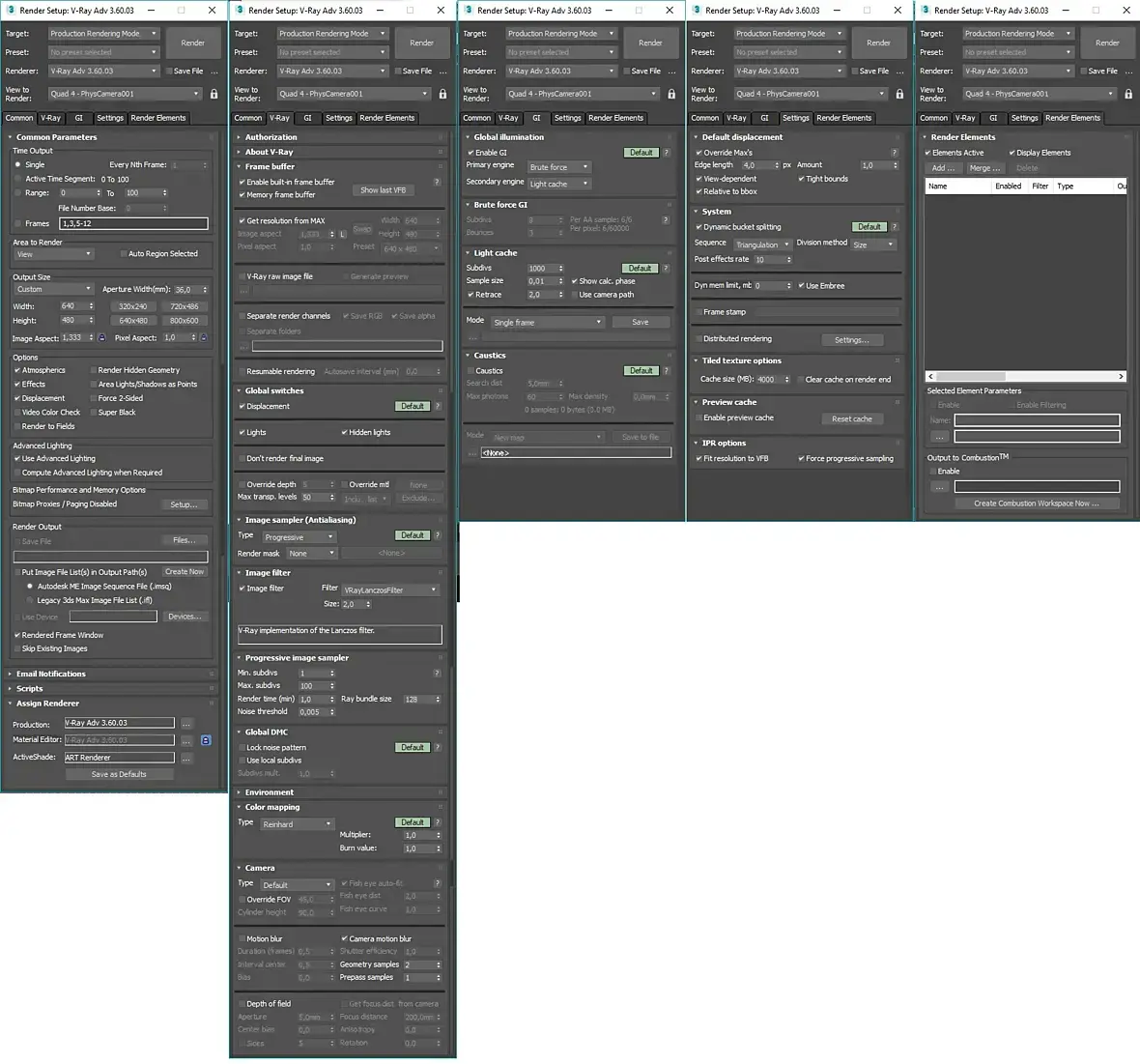Open the Secondary engine Light cache dropdown
This screenshot has width=1140, height=1064.
point(559,184)
